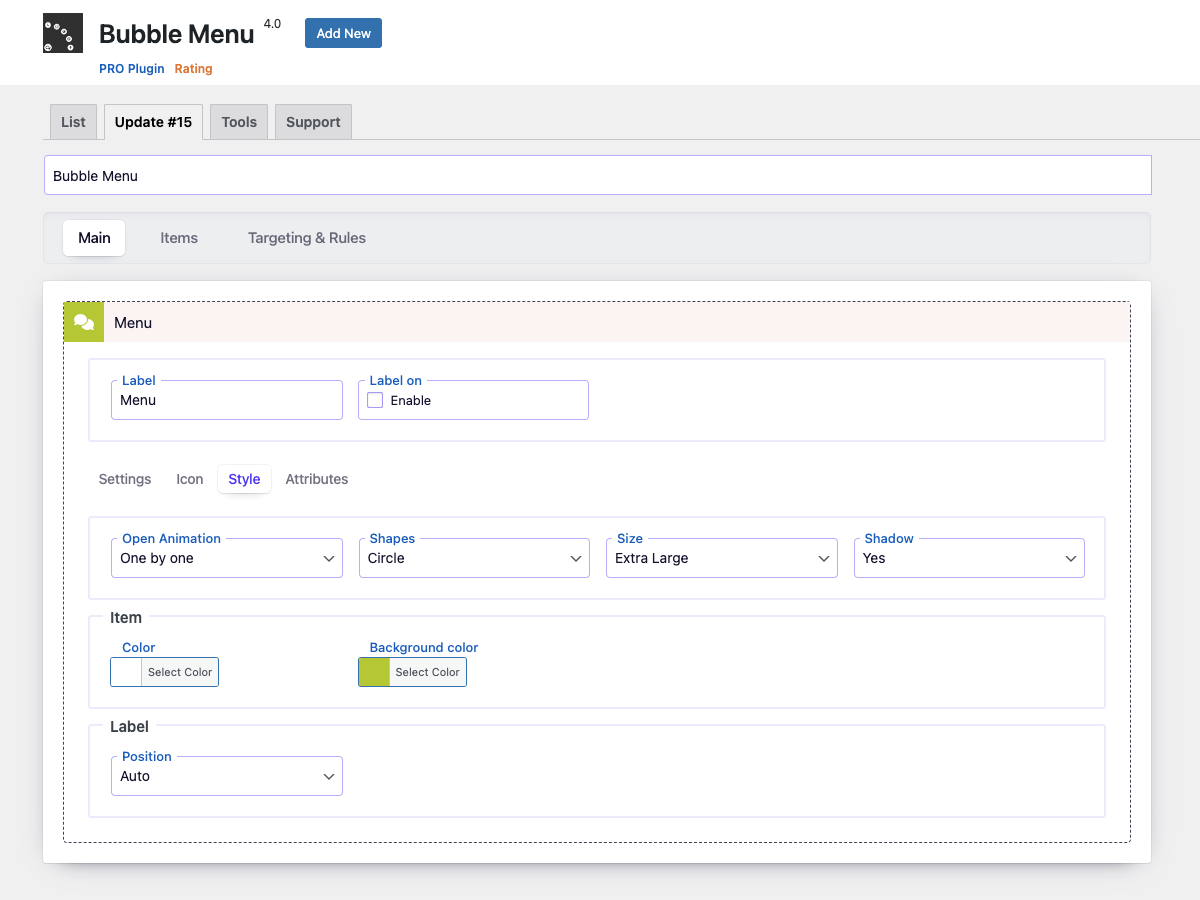Click the green Background color swatch

(x=374, y=672)
